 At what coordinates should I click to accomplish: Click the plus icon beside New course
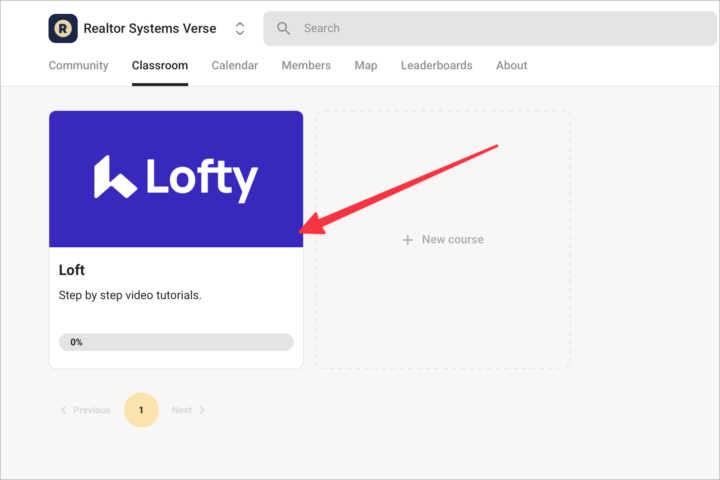point(407,240)
